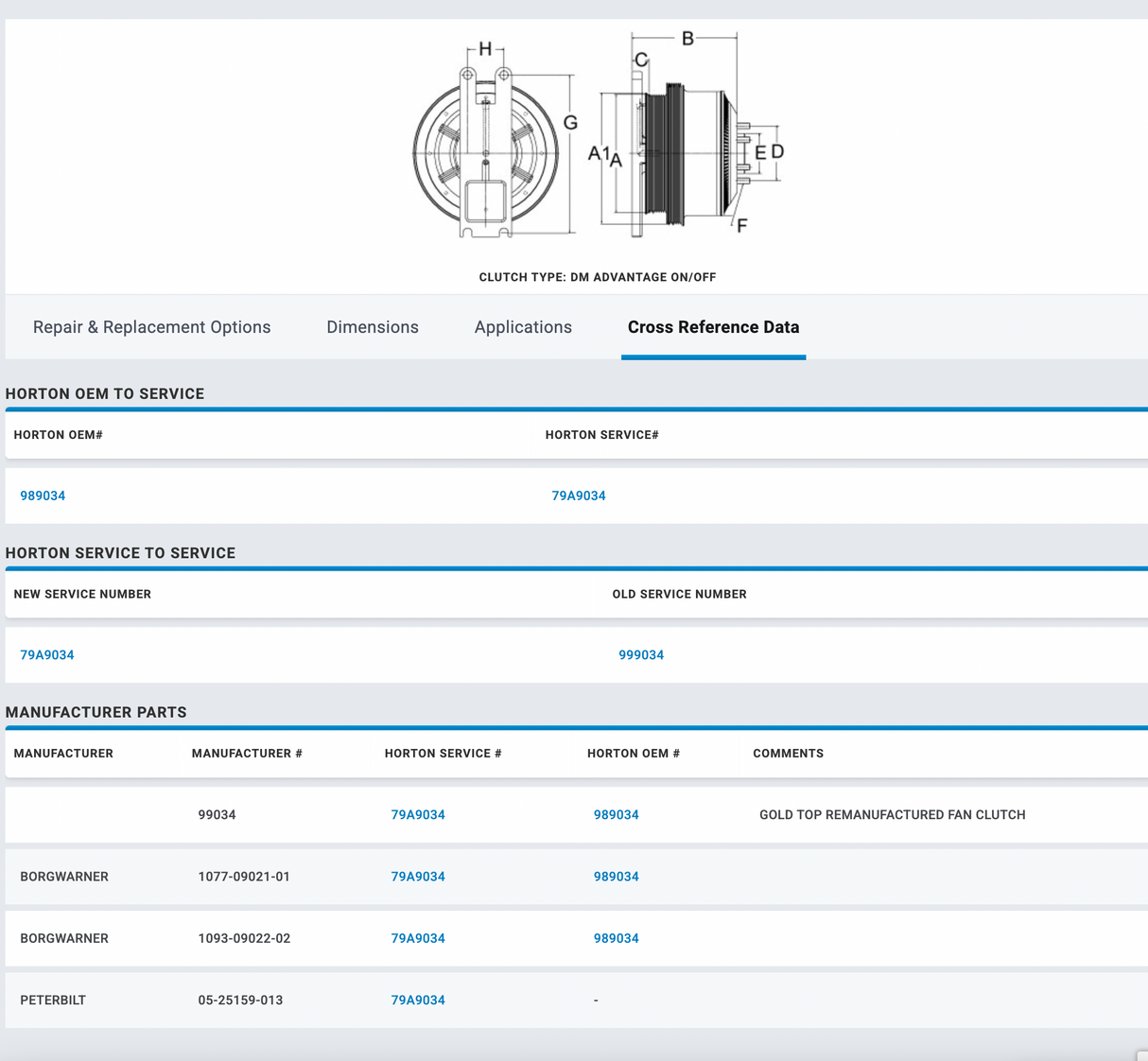The width and height of the screenshot is (1148, 1061).
Task: Click the front-view clutch diagram
Action: (x=486, y=151)
